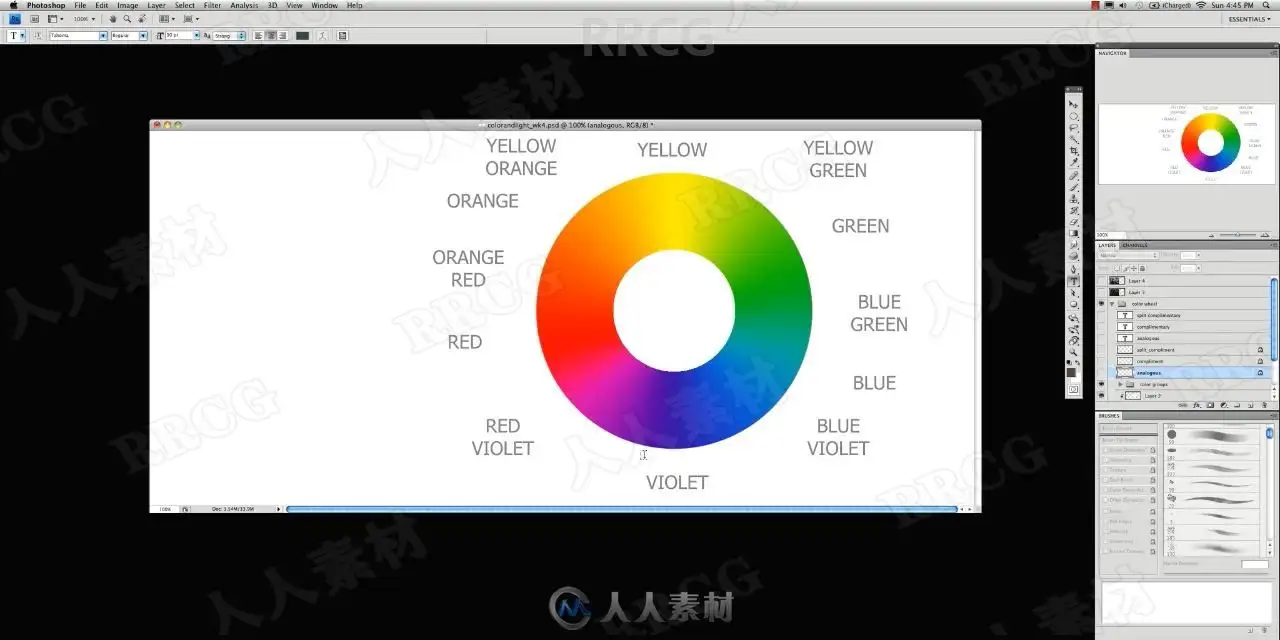Select the Clone Stamp tool
The image size is (1280, 640).
(1074, 199)
